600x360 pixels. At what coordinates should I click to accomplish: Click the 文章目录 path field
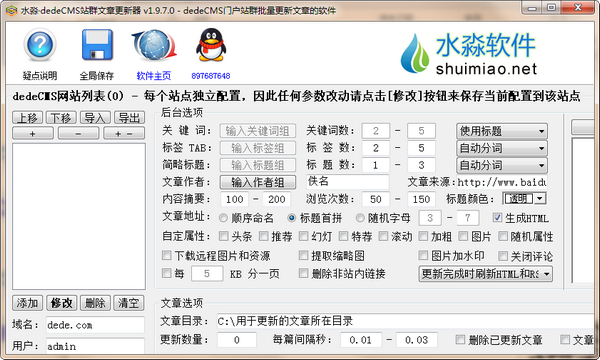pos(405,321)
